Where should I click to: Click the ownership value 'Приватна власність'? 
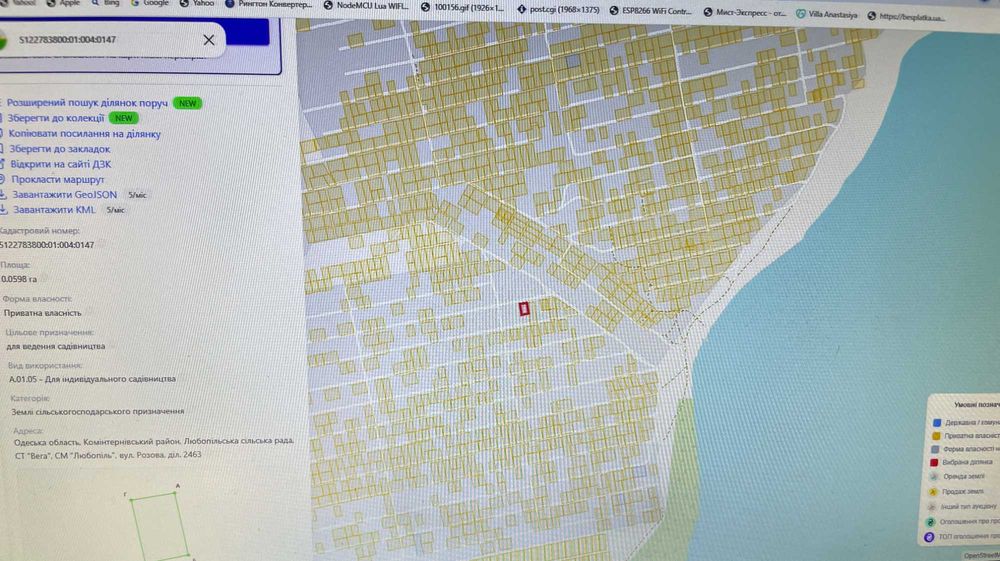point(42,312)
